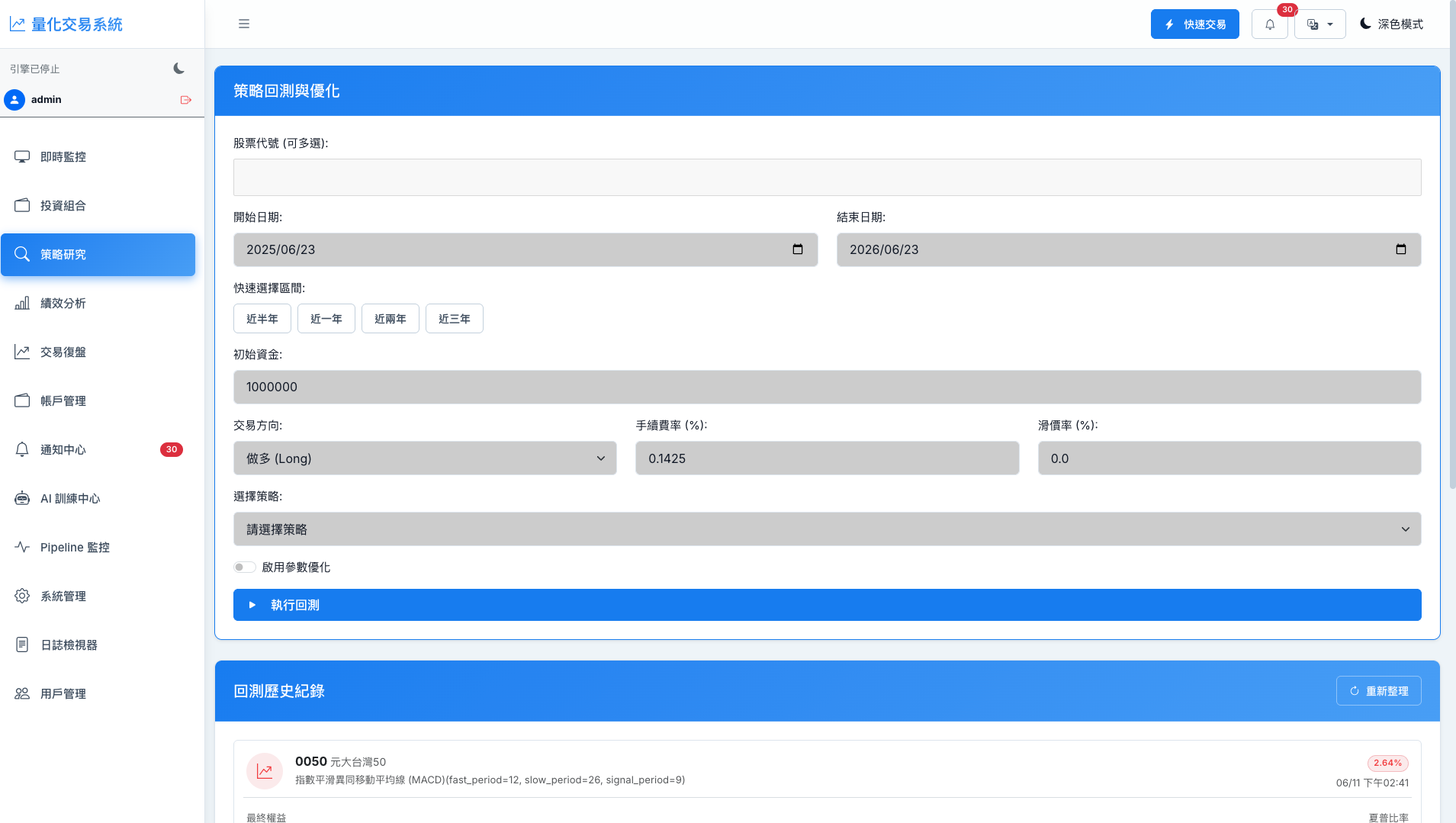Open the end date calendar picker icon
Viewport: 1456px width, 823px height.
(1401, 249)
